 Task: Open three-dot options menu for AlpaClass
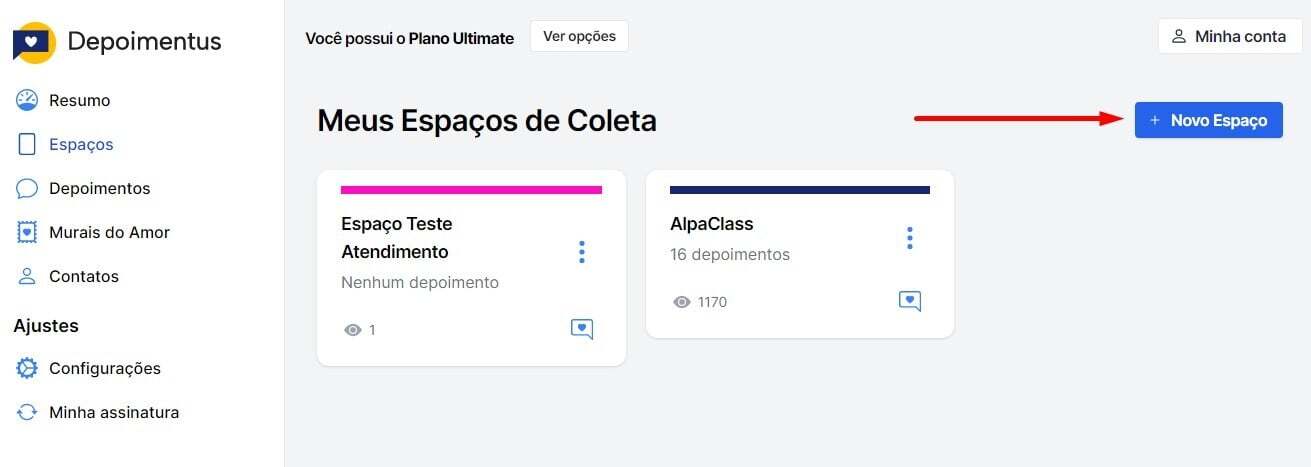tap(909, 238)
